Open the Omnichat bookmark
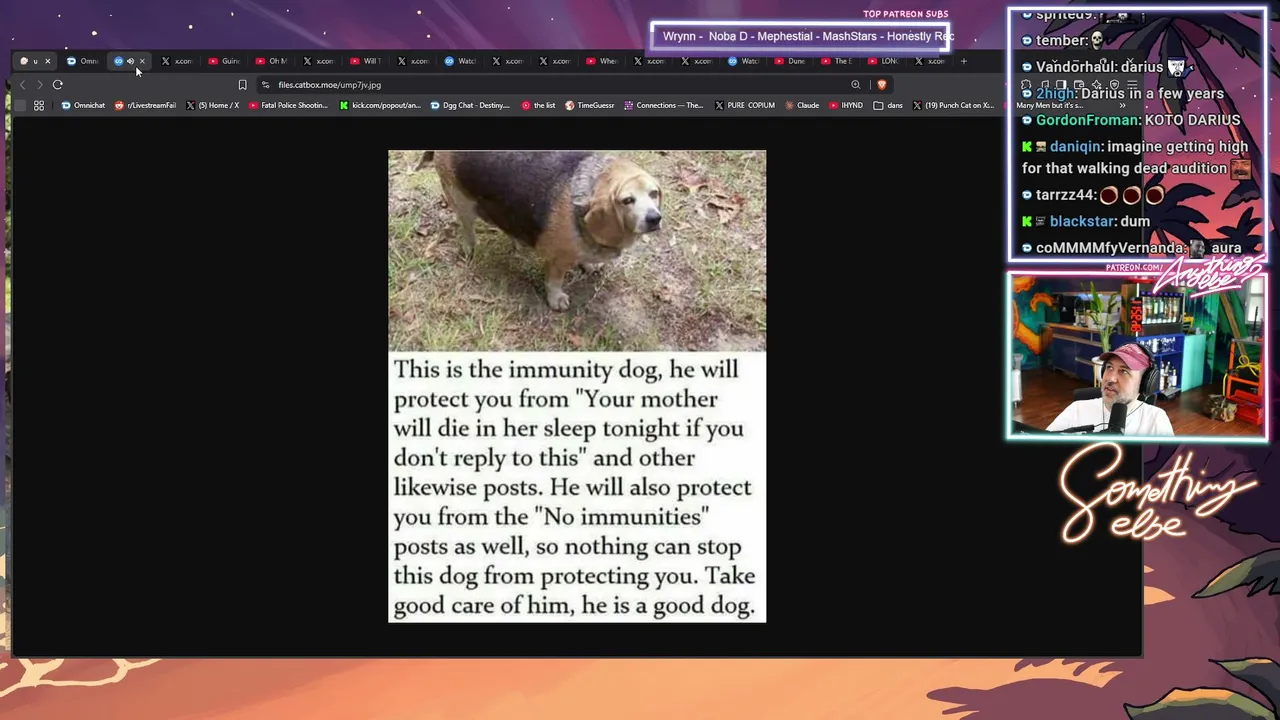This screenshot has height=720, width=1280. [x=83, y=105]
